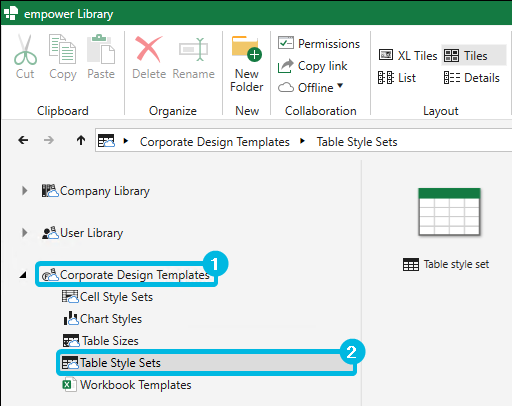Click Table Style Sets in the breadcrumb

pyautogui.click(x=357, y=142)
